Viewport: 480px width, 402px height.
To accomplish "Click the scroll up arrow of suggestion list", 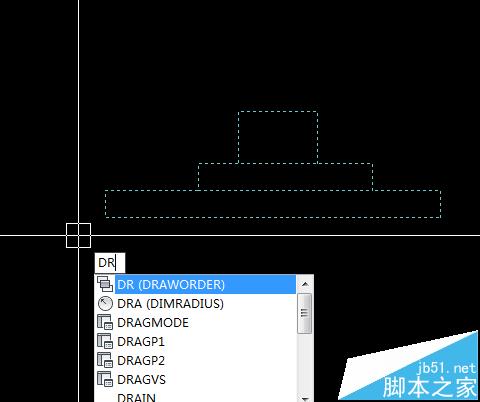I will (x=305, y=284).
